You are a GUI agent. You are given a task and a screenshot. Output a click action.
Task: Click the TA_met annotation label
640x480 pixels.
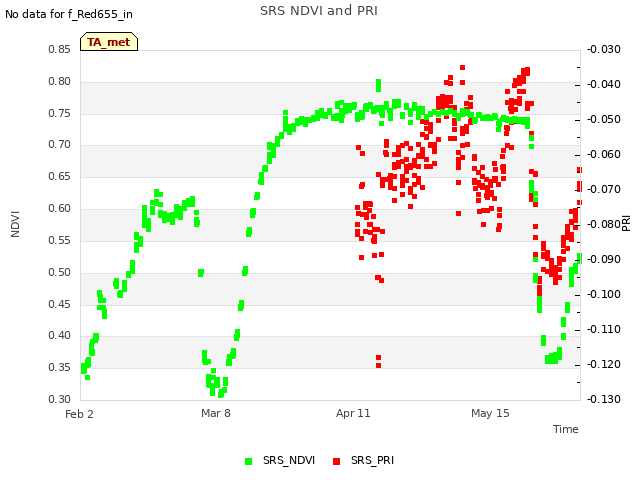tap(109, 42)
